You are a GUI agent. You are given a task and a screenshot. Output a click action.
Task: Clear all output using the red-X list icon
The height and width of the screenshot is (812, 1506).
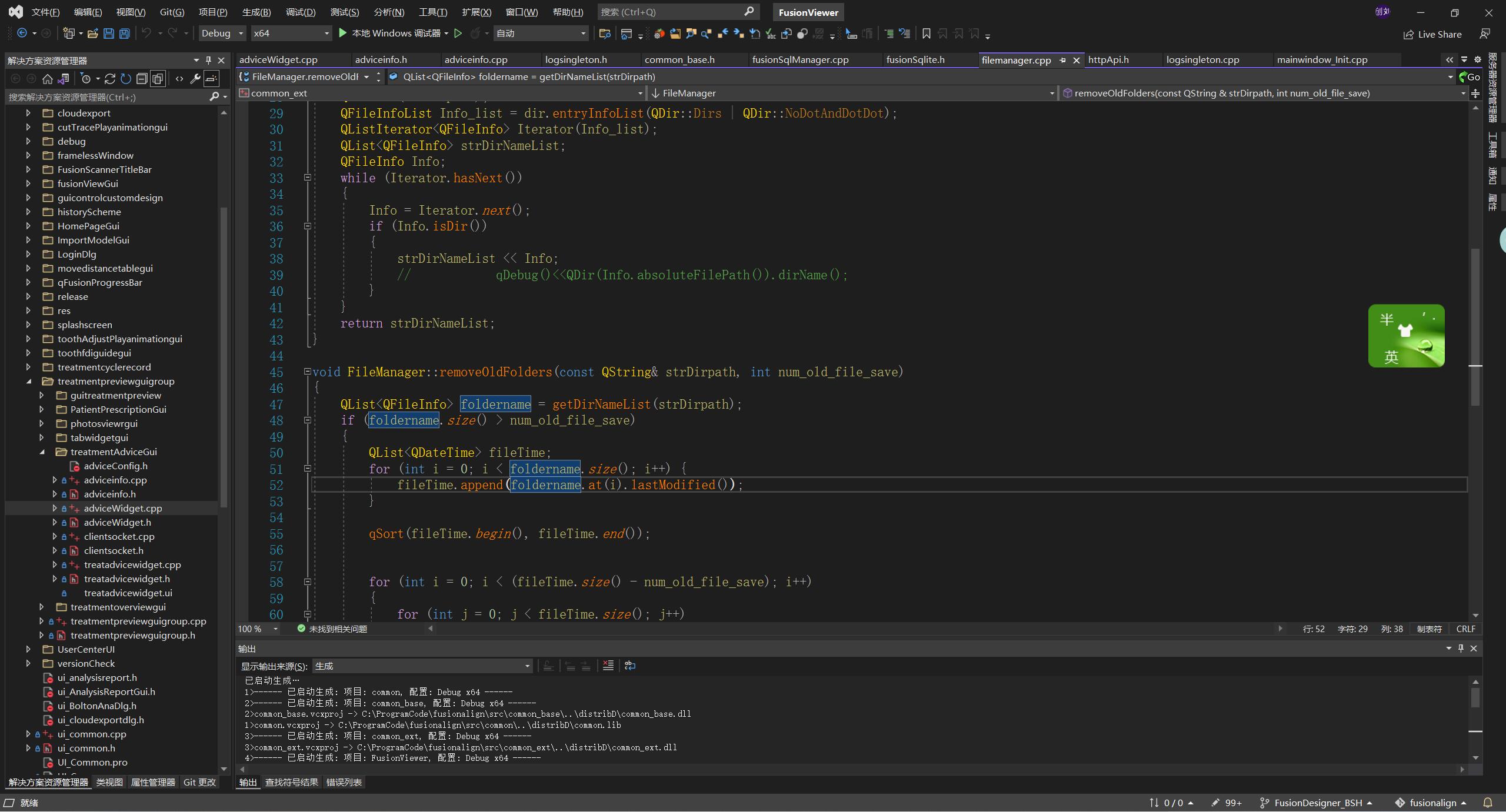[608, 666]
